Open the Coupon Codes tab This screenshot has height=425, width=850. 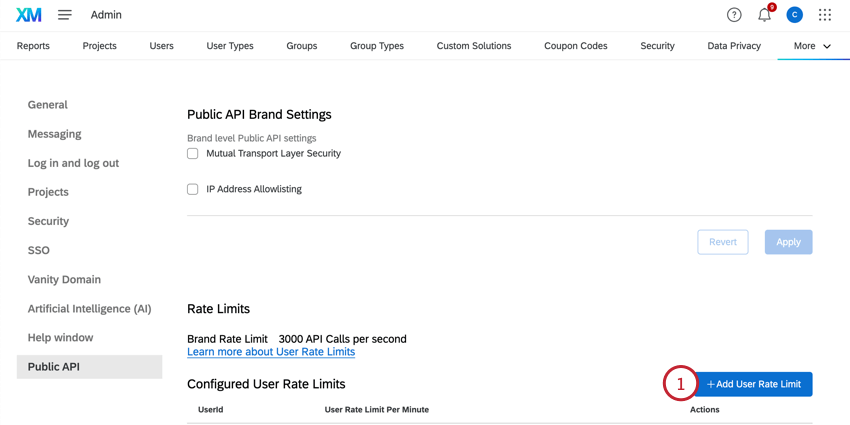575,46
